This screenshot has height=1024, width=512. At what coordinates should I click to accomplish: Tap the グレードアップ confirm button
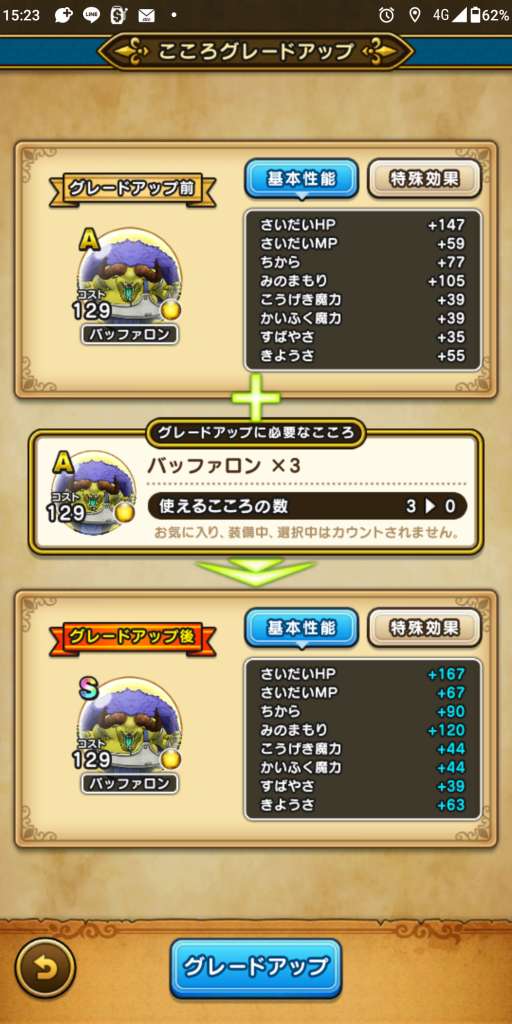pos(255,968)
